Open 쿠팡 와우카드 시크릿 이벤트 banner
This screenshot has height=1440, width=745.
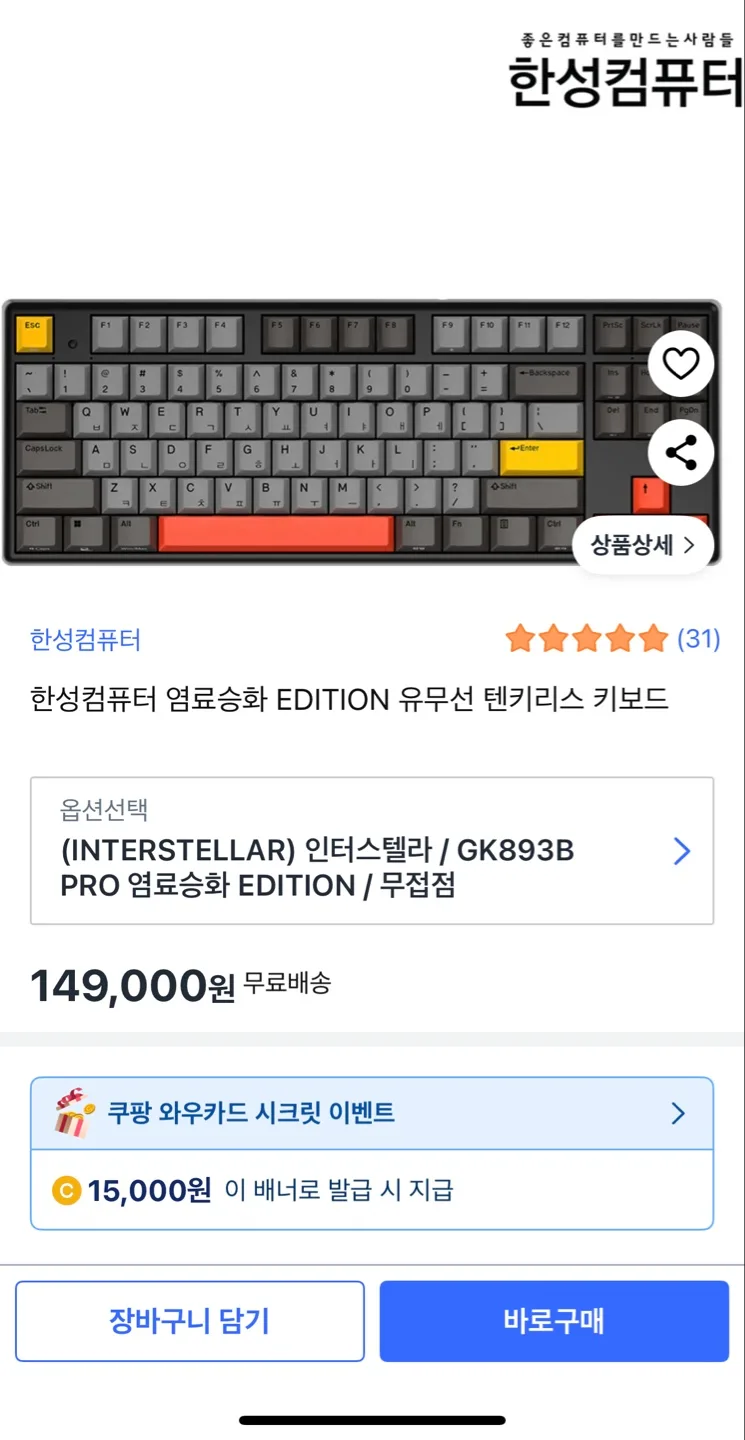point(372,1113)
